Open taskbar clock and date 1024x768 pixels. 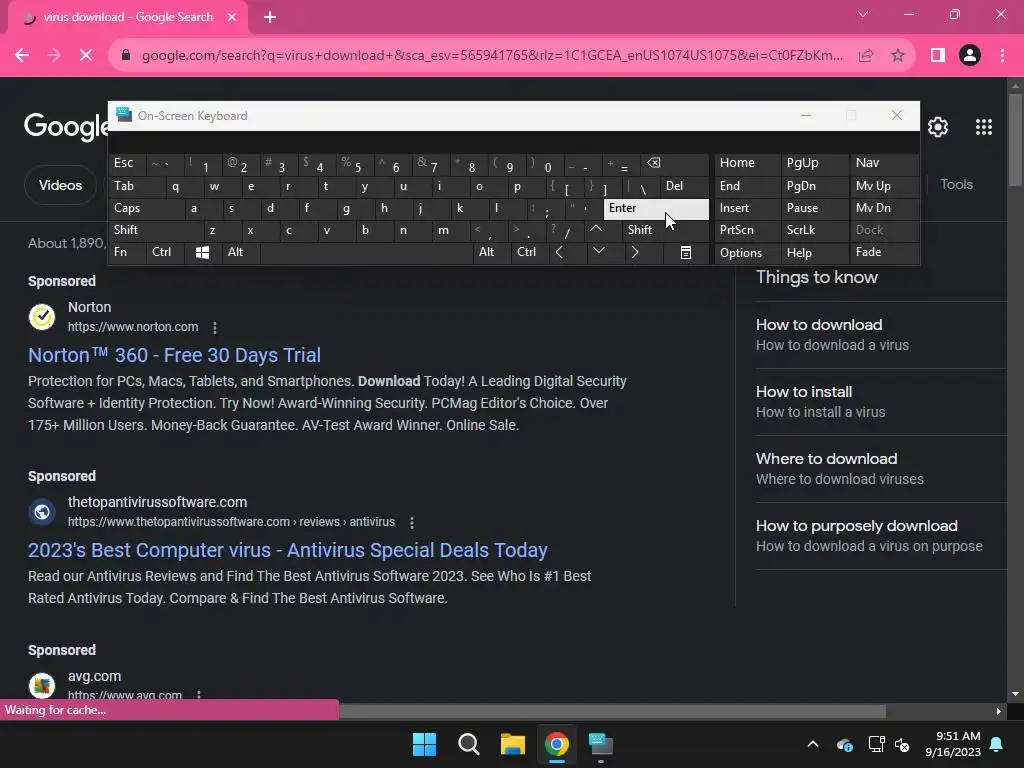tap(953, 744)
